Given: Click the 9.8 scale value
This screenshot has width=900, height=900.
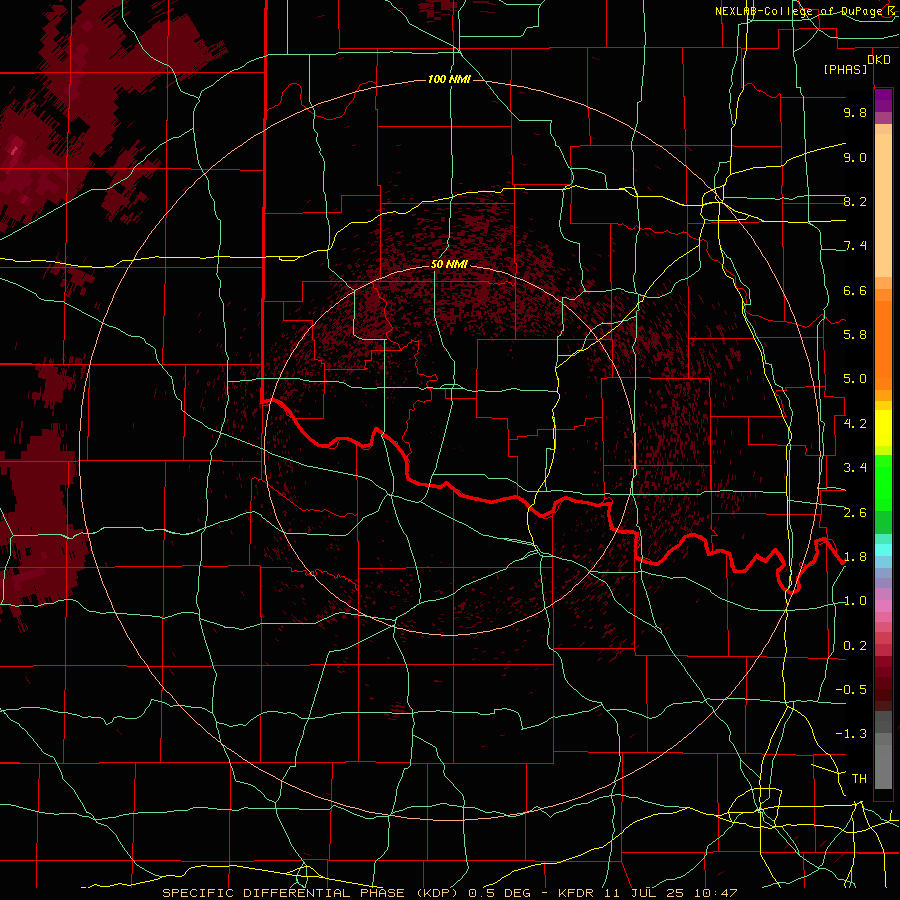Looking at the screenshot, I should [855, 112].
